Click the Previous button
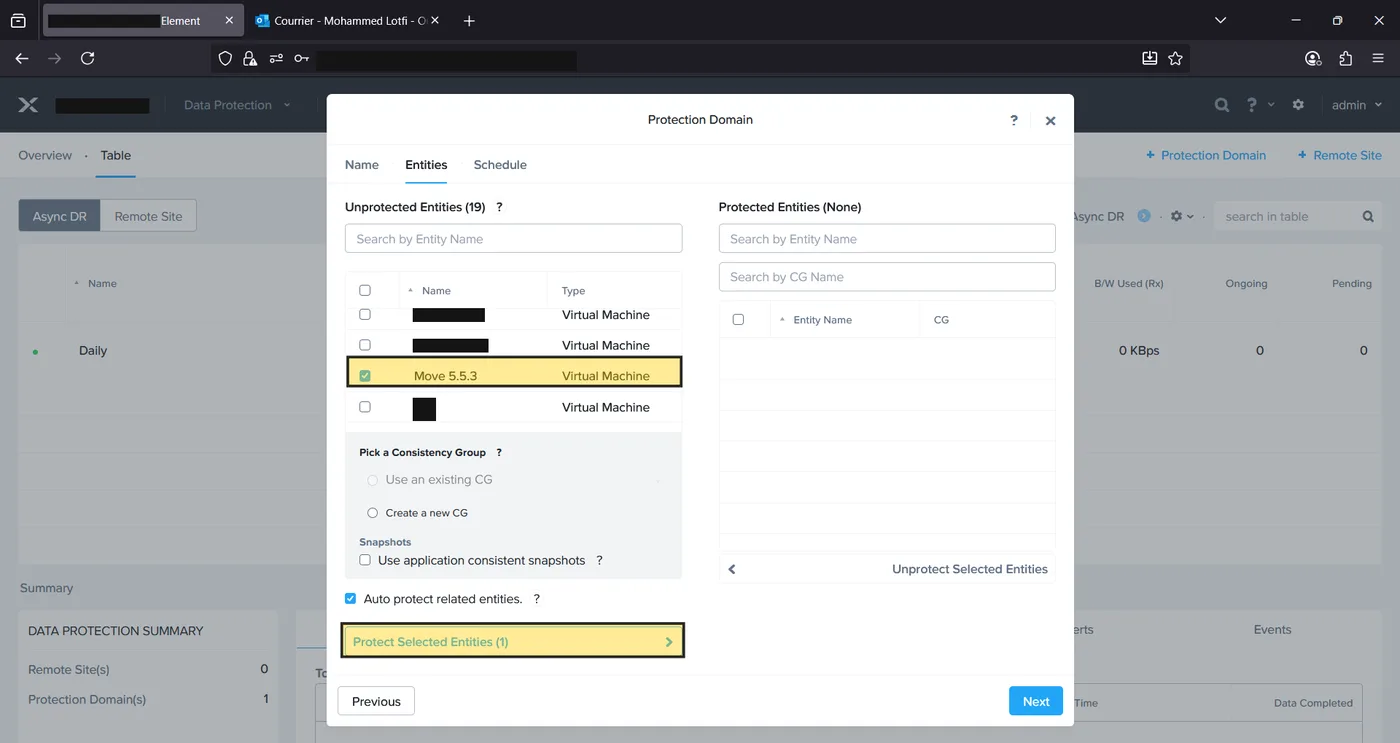The image size is (1400, 743). [376, 701]
